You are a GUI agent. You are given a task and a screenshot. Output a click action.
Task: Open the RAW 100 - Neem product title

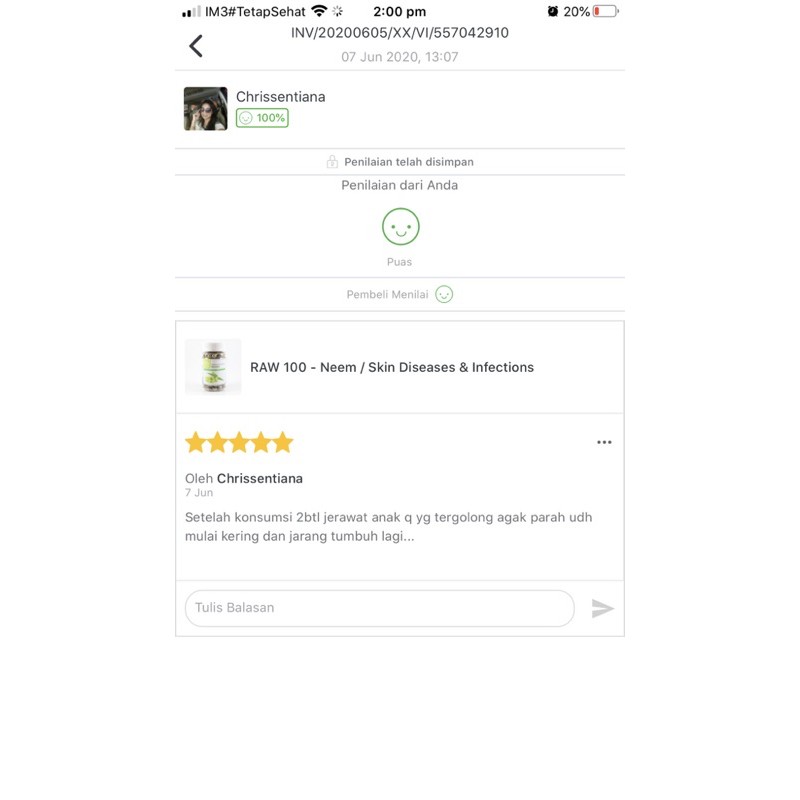(x=392, y=367)
